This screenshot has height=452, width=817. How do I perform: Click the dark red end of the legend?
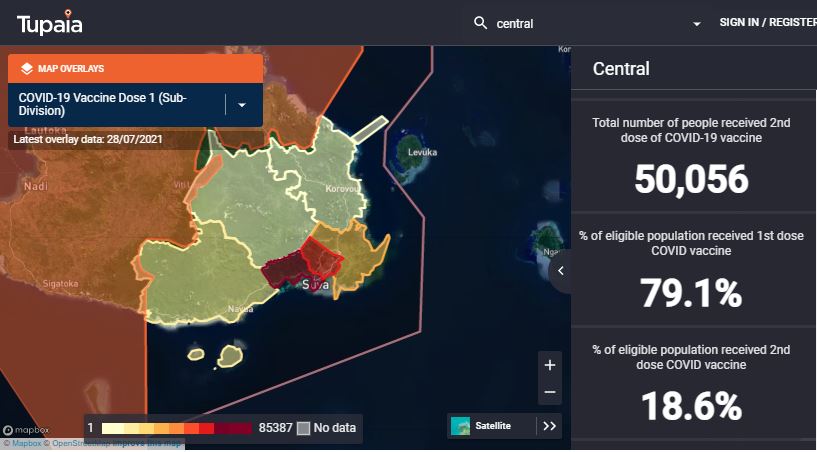pos(233,428)
